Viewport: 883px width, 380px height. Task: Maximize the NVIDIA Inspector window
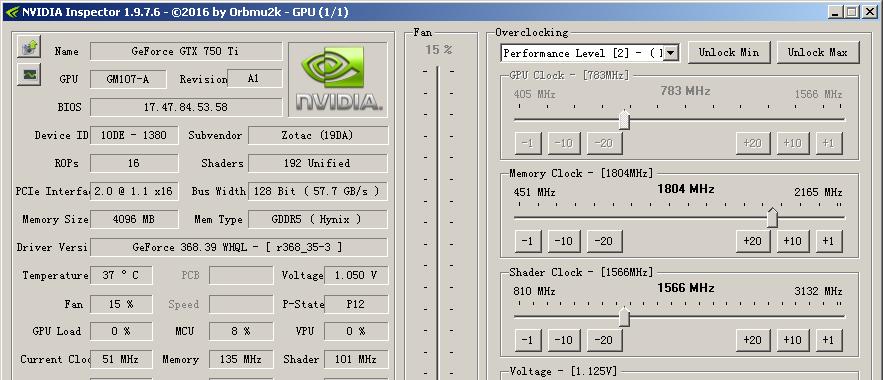coord(851,12)
